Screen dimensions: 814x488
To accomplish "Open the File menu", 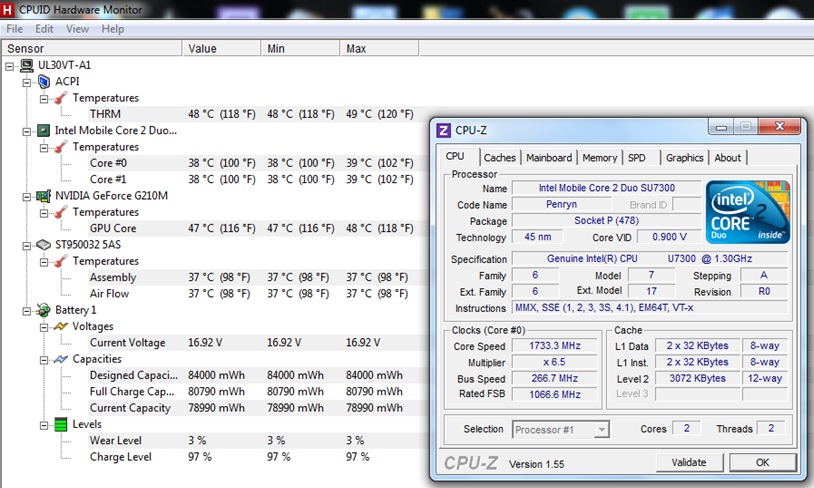I will click(x=15, y=29).
